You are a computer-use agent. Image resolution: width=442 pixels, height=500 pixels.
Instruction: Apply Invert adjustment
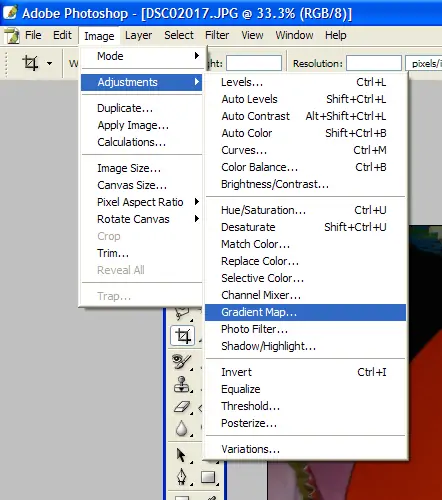(305, 372)
